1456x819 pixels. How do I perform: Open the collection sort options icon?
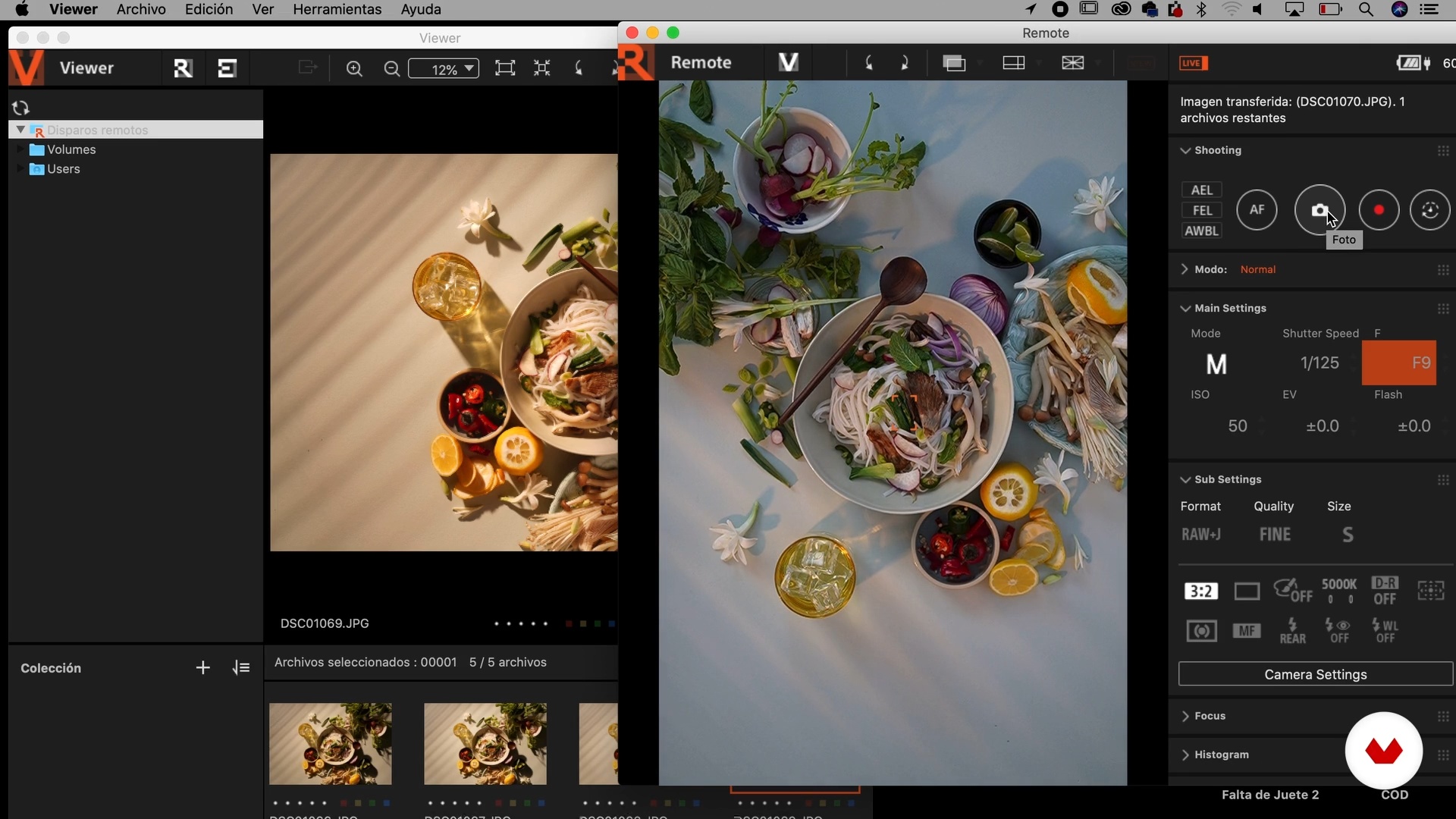tap(241, 667)
